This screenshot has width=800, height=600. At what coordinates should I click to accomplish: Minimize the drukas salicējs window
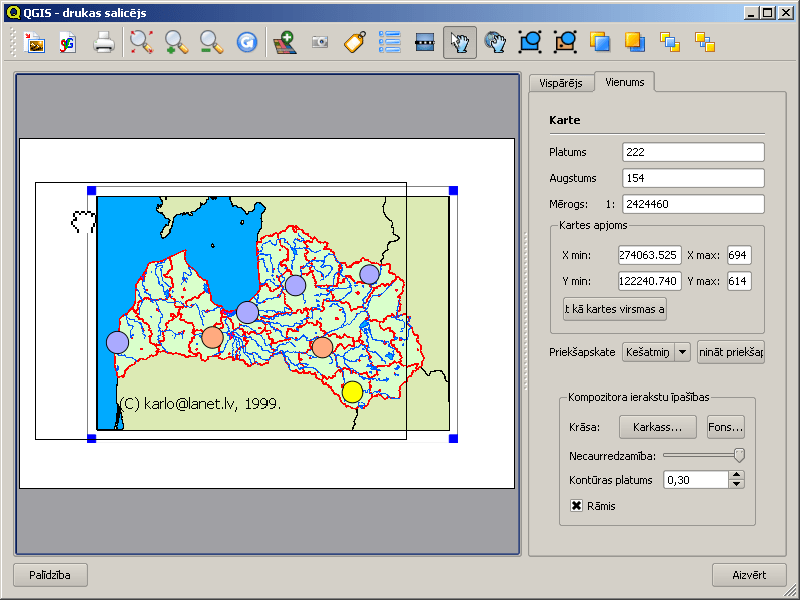click(751, 13)
